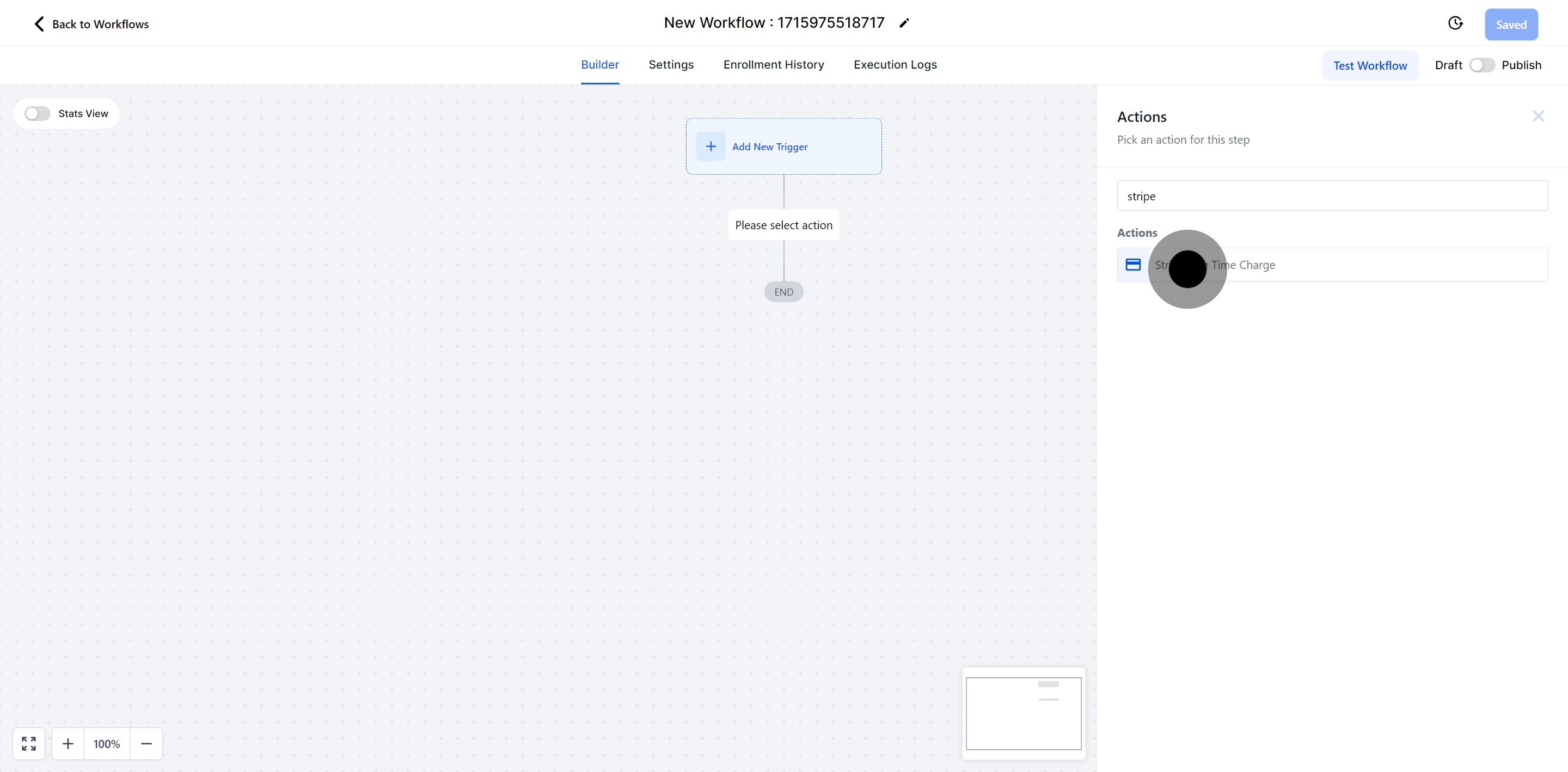Zoom out with the minus button
The height and width of the screenshot is (772, 1568).
[146, 743]
